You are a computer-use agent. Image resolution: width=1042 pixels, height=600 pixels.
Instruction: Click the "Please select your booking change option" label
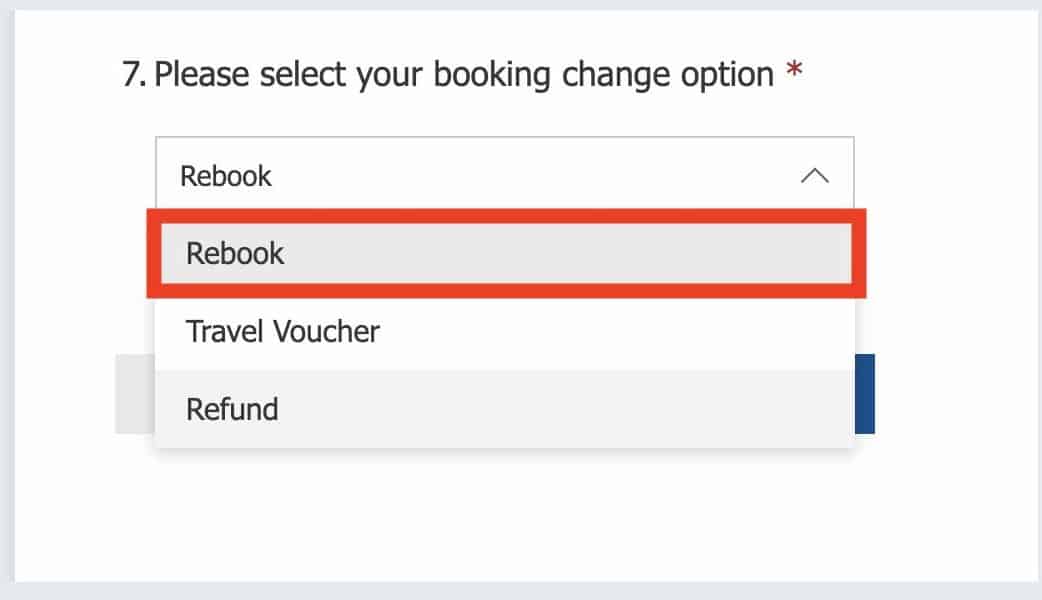pos(464,75)
